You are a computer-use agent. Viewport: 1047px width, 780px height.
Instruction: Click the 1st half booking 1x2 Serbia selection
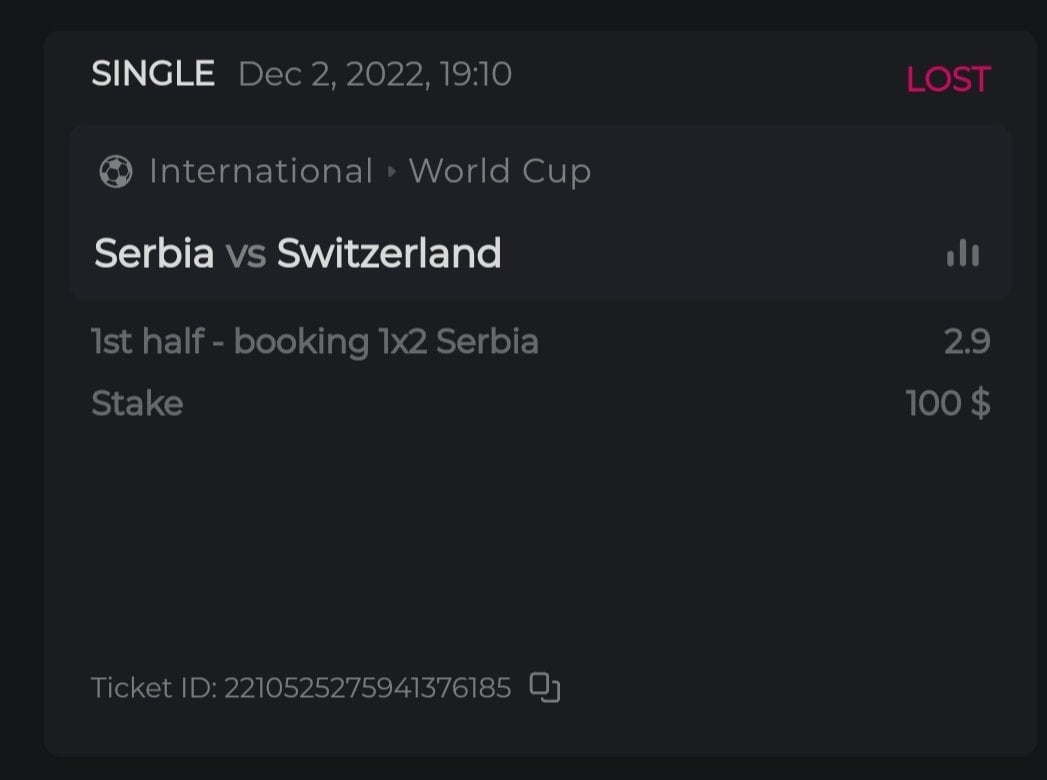coord(315,342)
